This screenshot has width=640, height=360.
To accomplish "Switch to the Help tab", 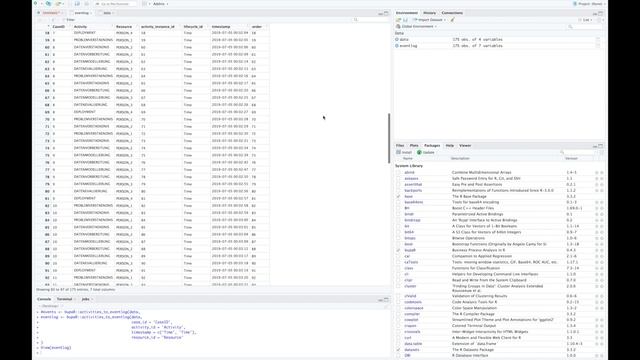I will (449, 145).
